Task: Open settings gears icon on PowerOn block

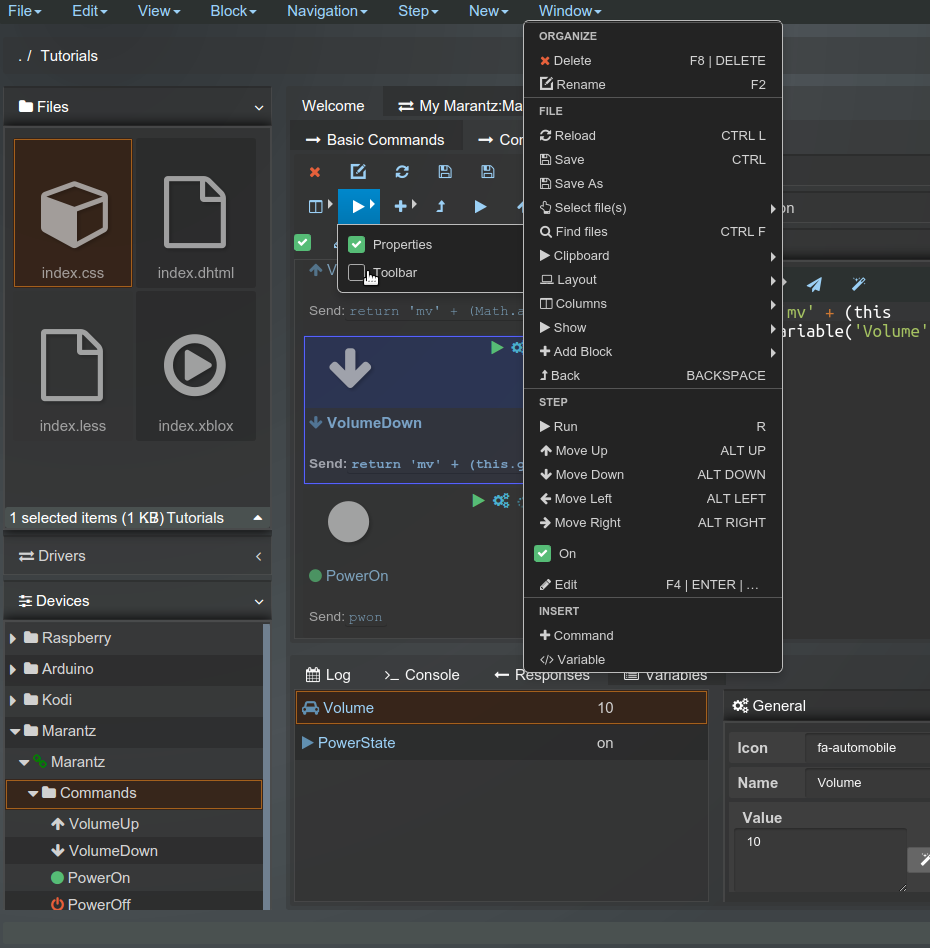Action: tap(501, 500)
